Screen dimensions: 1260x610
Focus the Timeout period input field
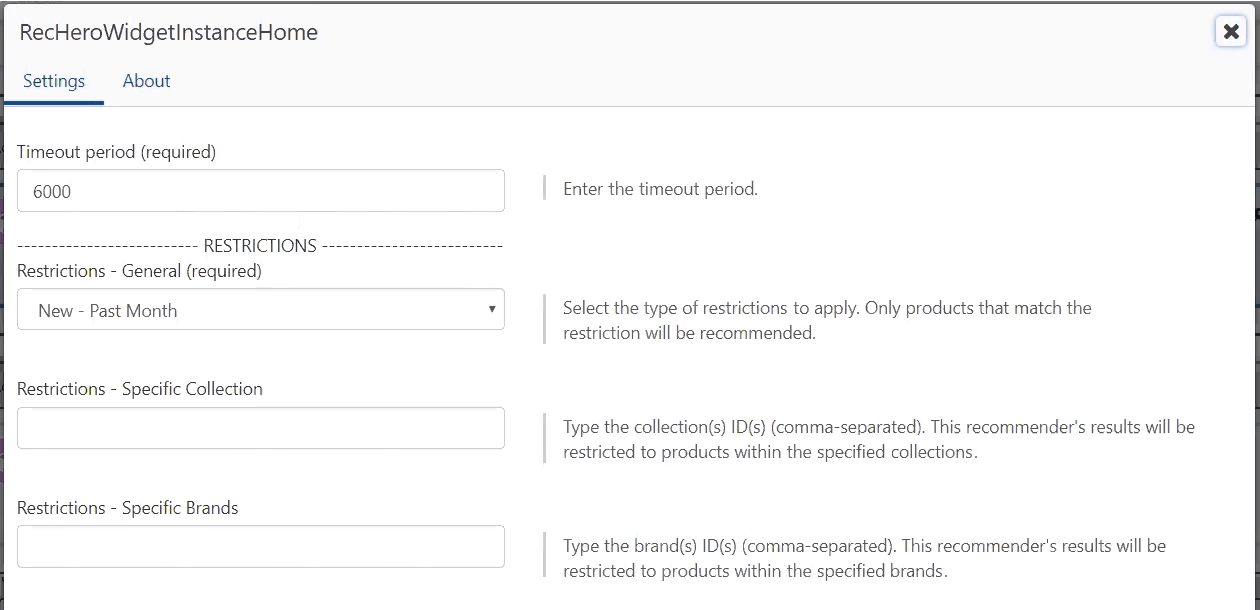tap(260, 191)
